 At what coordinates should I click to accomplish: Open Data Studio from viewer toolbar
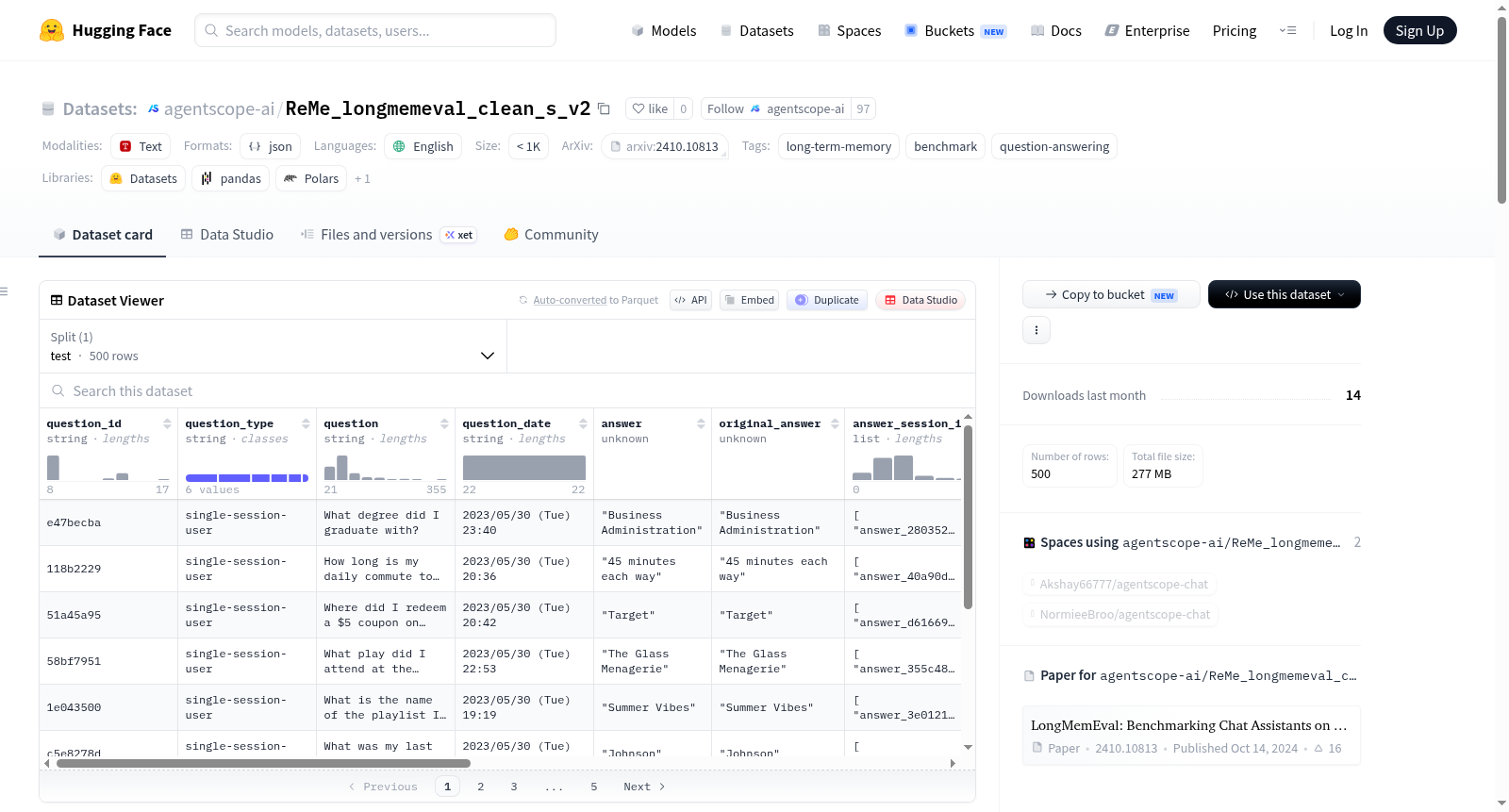920,300
